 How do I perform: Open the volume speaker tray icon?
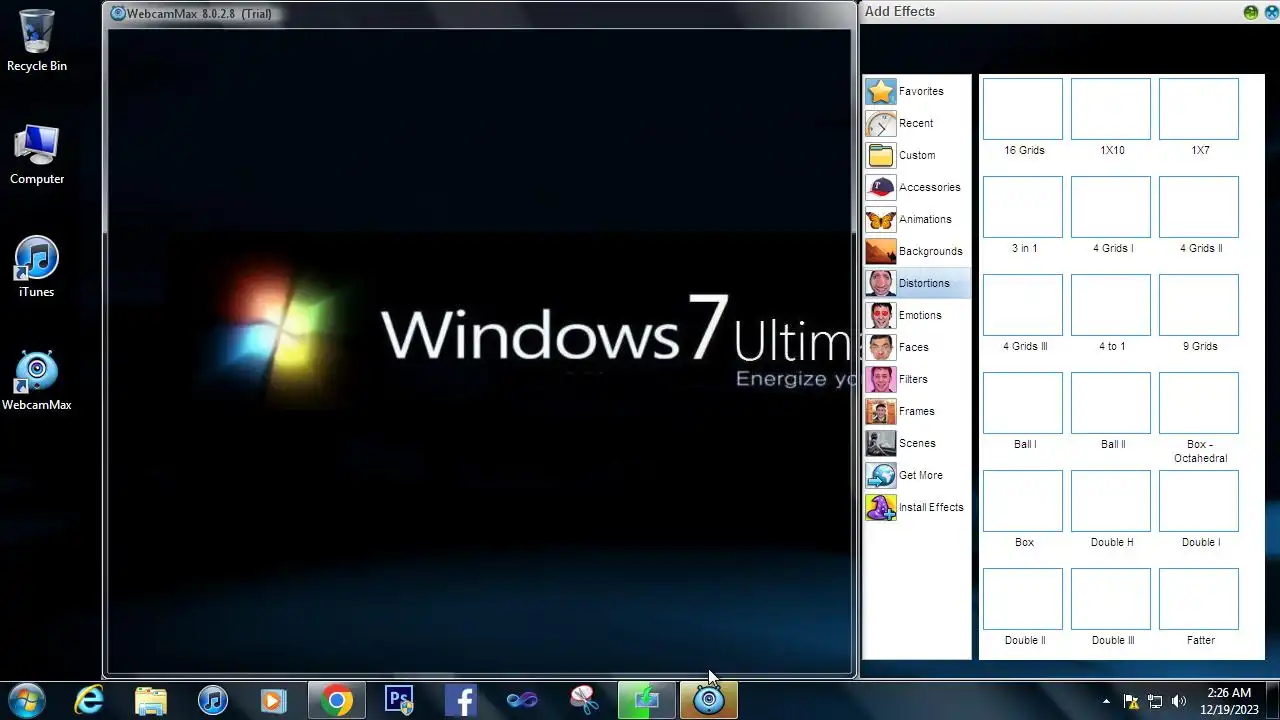[1179, 701]
